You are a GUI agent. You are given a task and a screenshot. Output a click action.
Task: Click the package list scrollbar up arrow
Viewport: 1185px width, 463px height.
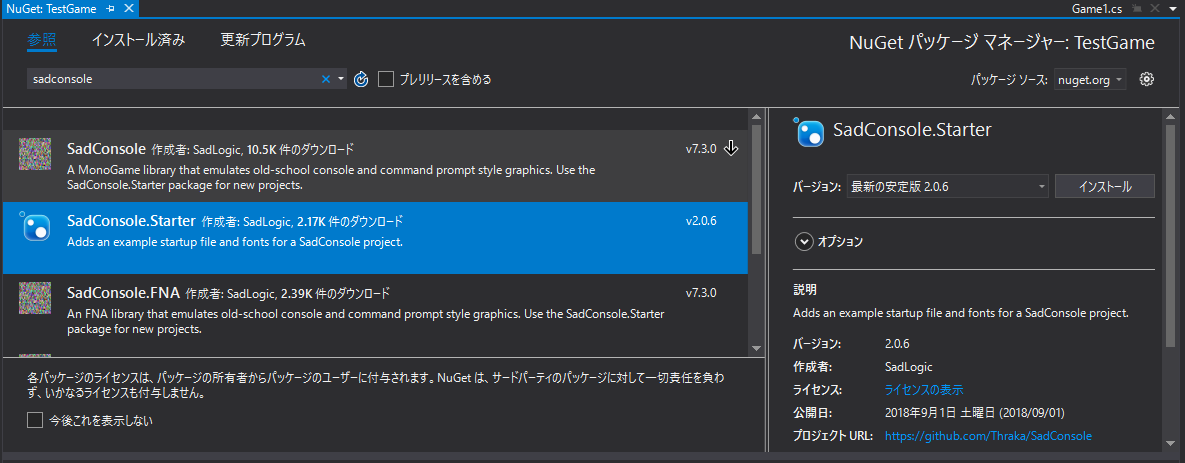pyautogui.click(x=756, y=117)
